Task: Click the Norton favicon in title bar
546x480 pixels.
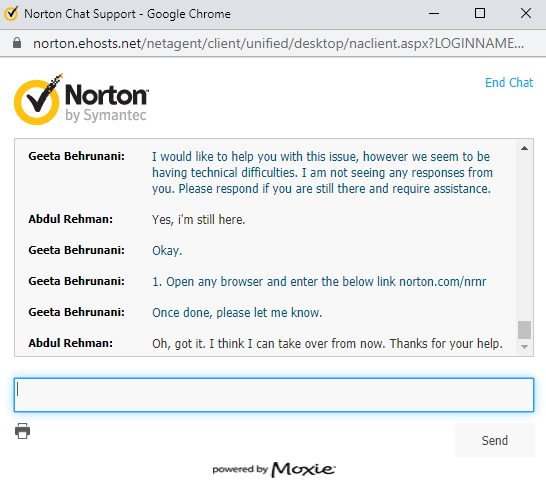Action: (x=11, y=14)
